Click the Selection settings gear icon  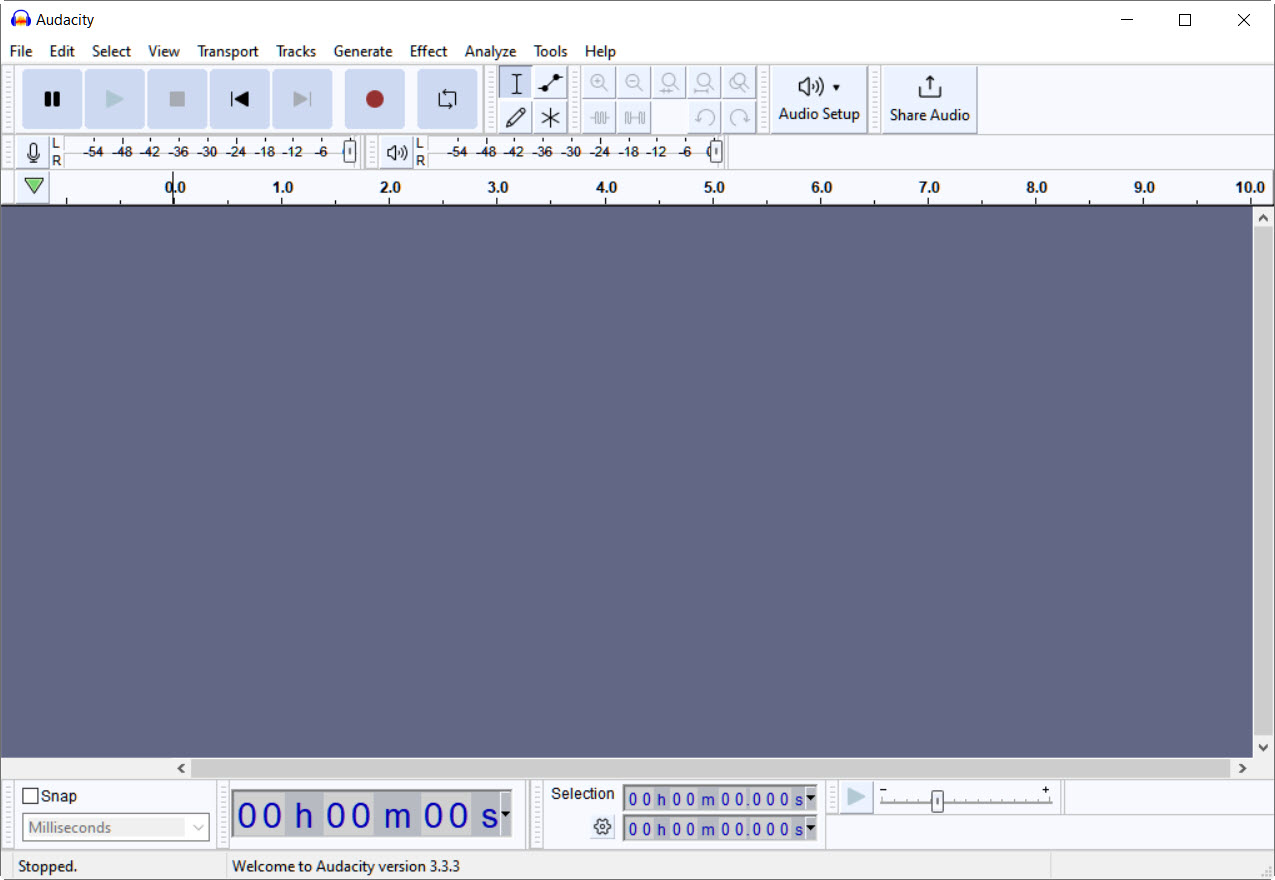601,826
